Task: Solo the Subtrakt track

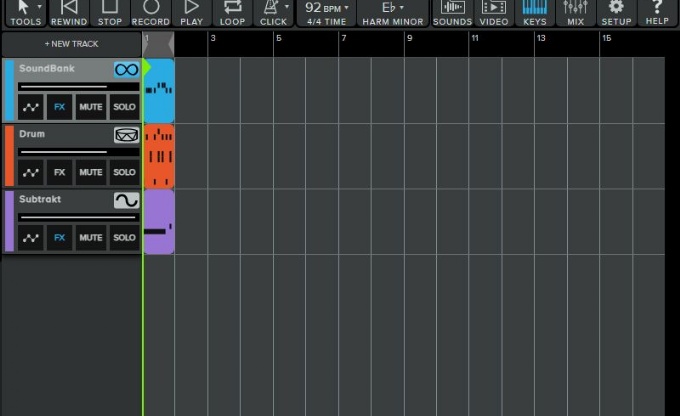Action: point(124,238)
